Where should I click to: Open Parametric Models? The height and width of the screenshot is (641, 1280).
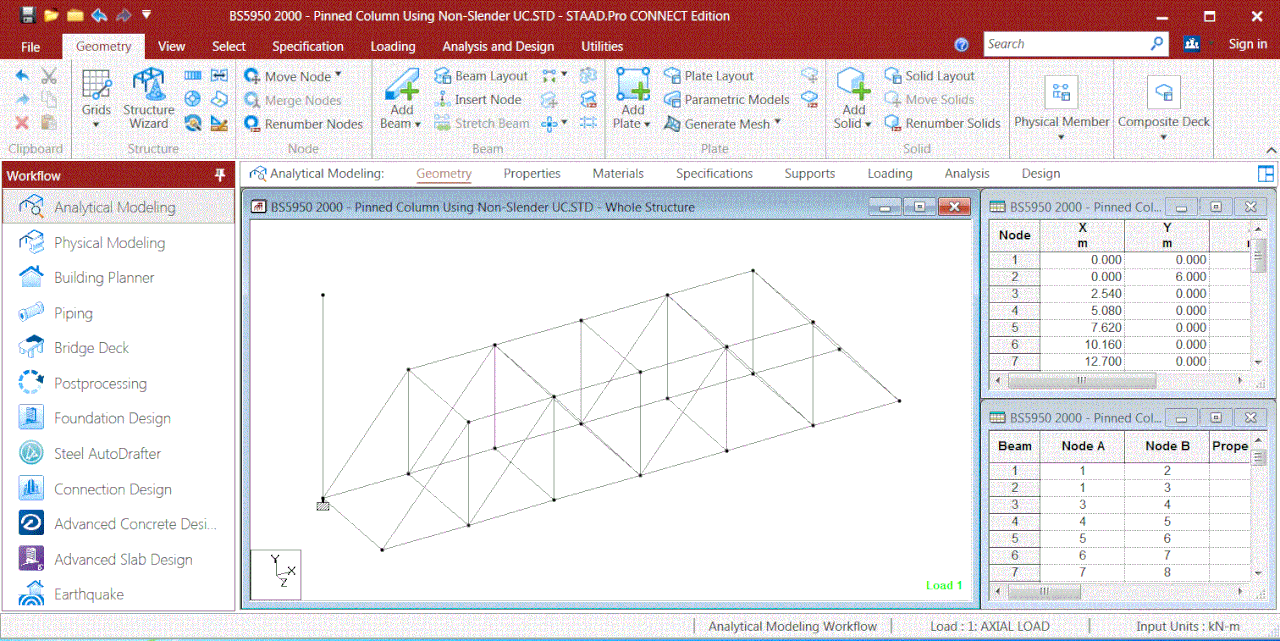point(727,100)
